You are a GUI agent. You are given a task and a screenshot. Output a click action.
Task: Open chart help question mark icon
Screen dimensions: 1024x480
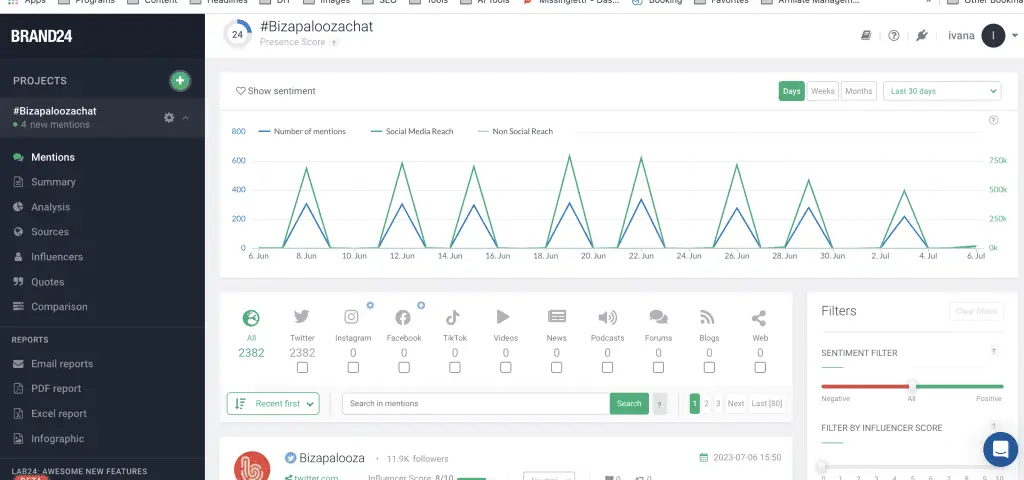click(993, 120)
